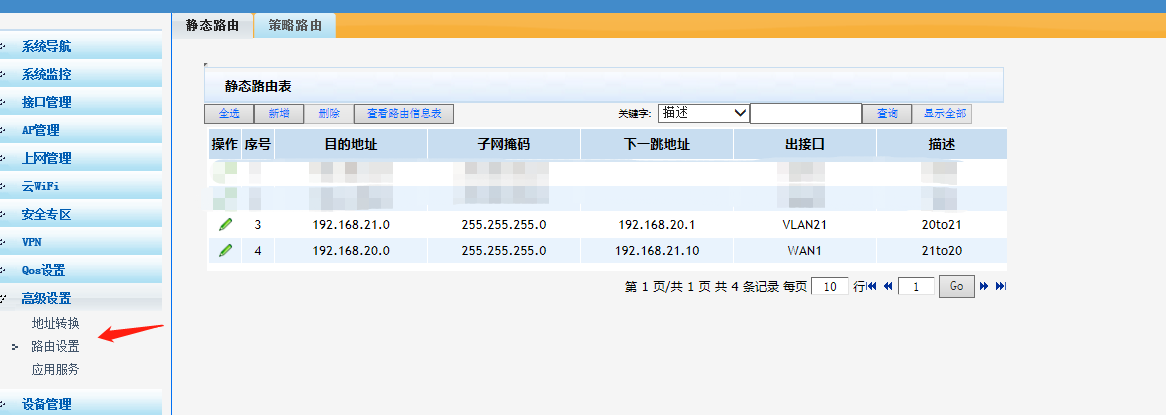Click 删除 button

click(x=329, y=114)
